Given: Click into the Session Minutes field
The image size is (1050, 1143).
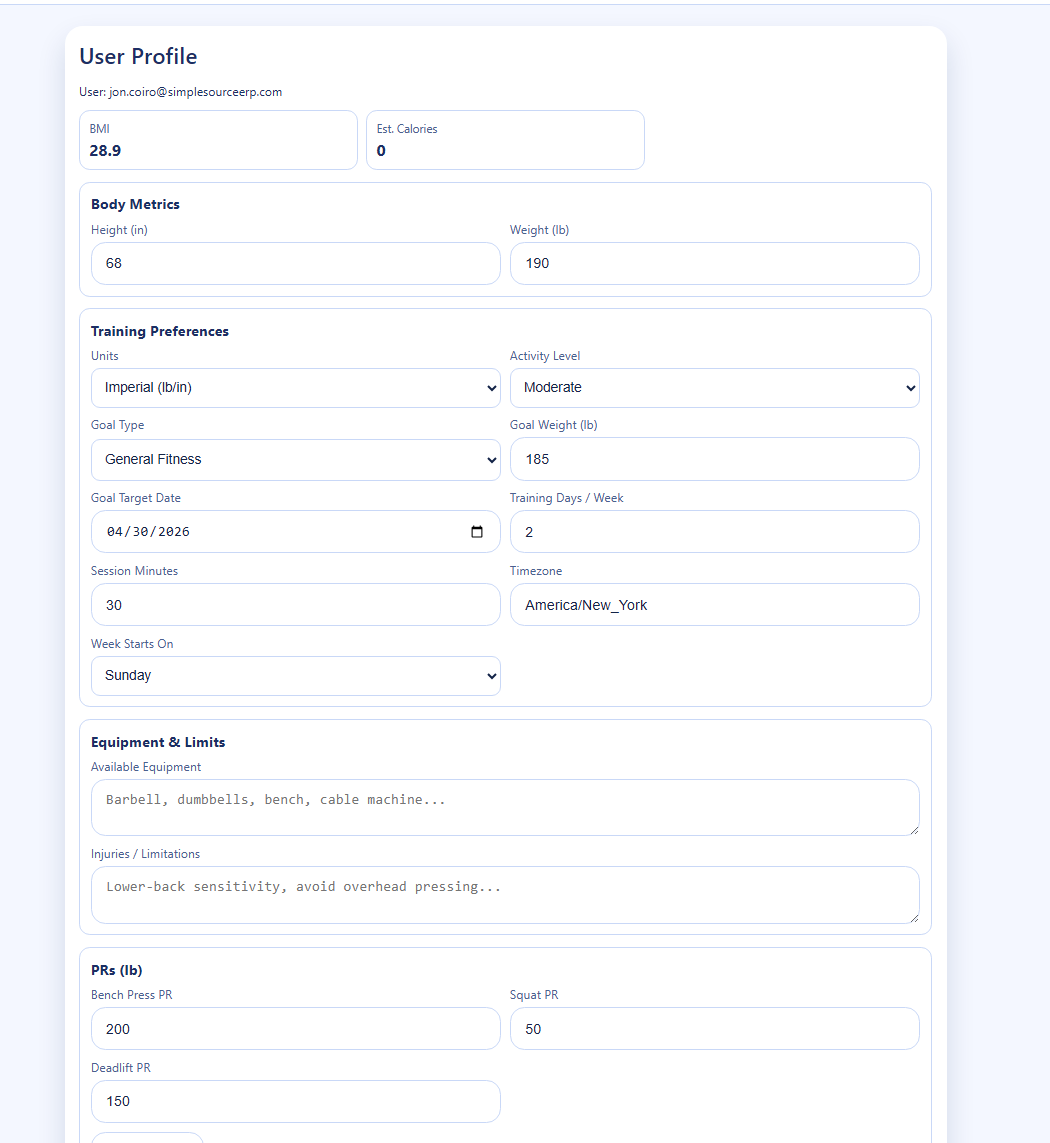Looking at the screenshot, I should point(295,605).
